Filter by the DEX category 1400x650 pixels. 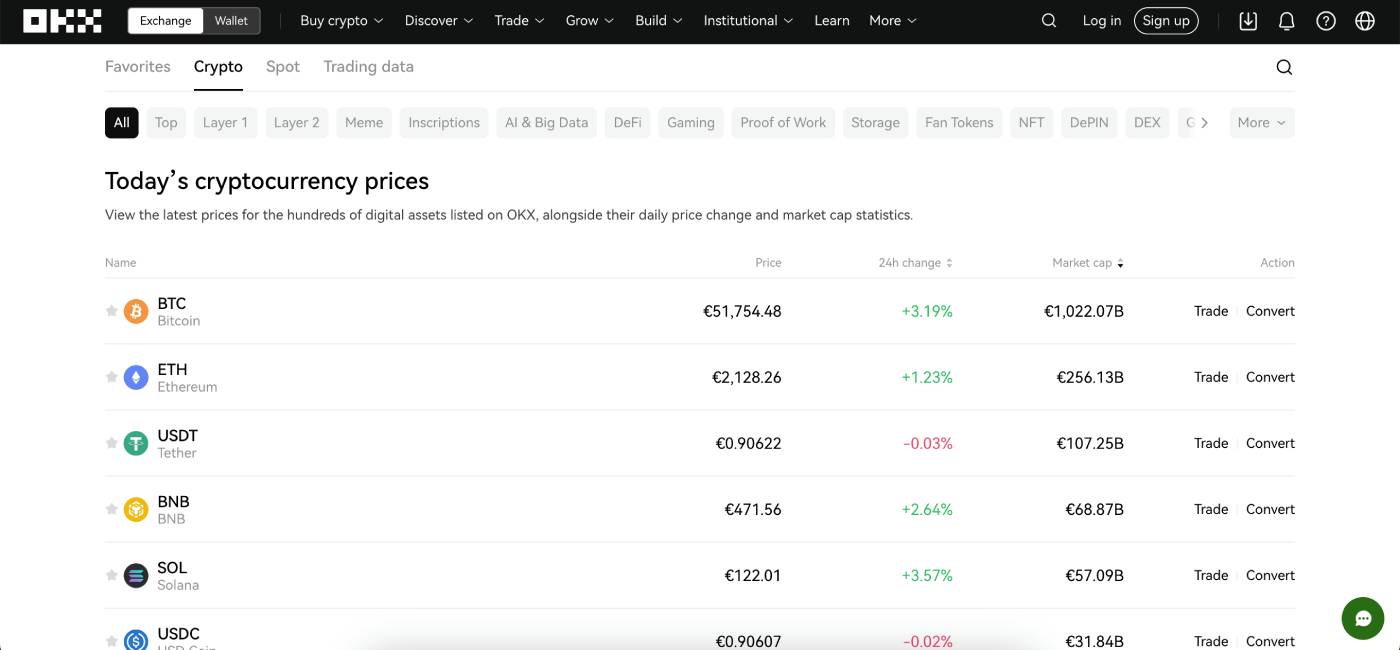tap(1147, 123)
